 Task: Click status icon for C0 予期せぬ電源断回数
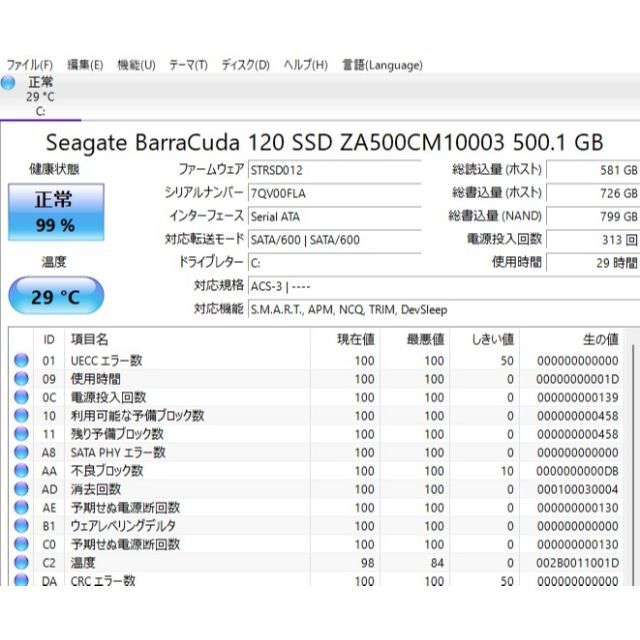[x=21, y=544]
